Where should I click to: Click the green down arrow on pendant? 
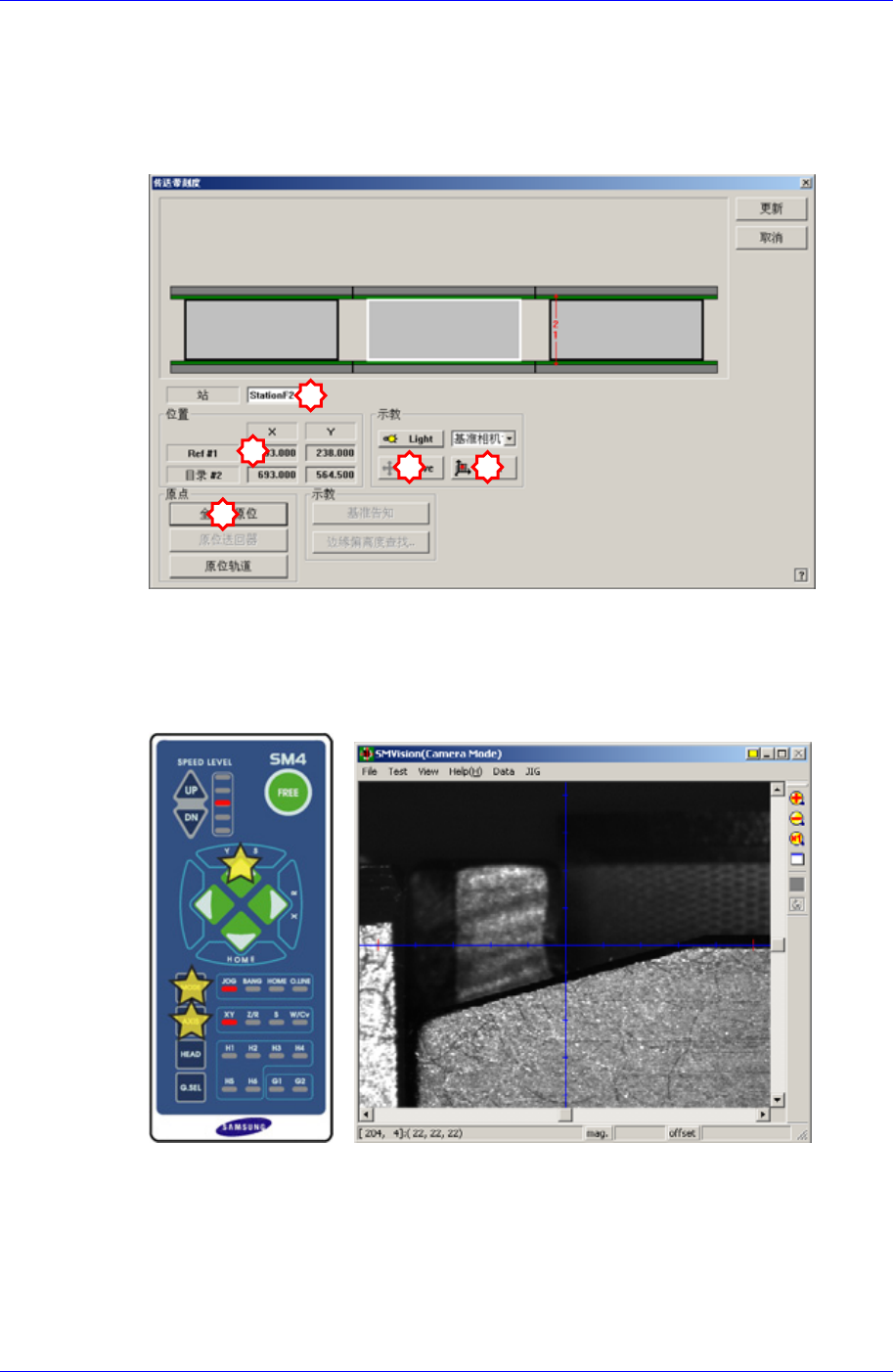pos(240,931)
